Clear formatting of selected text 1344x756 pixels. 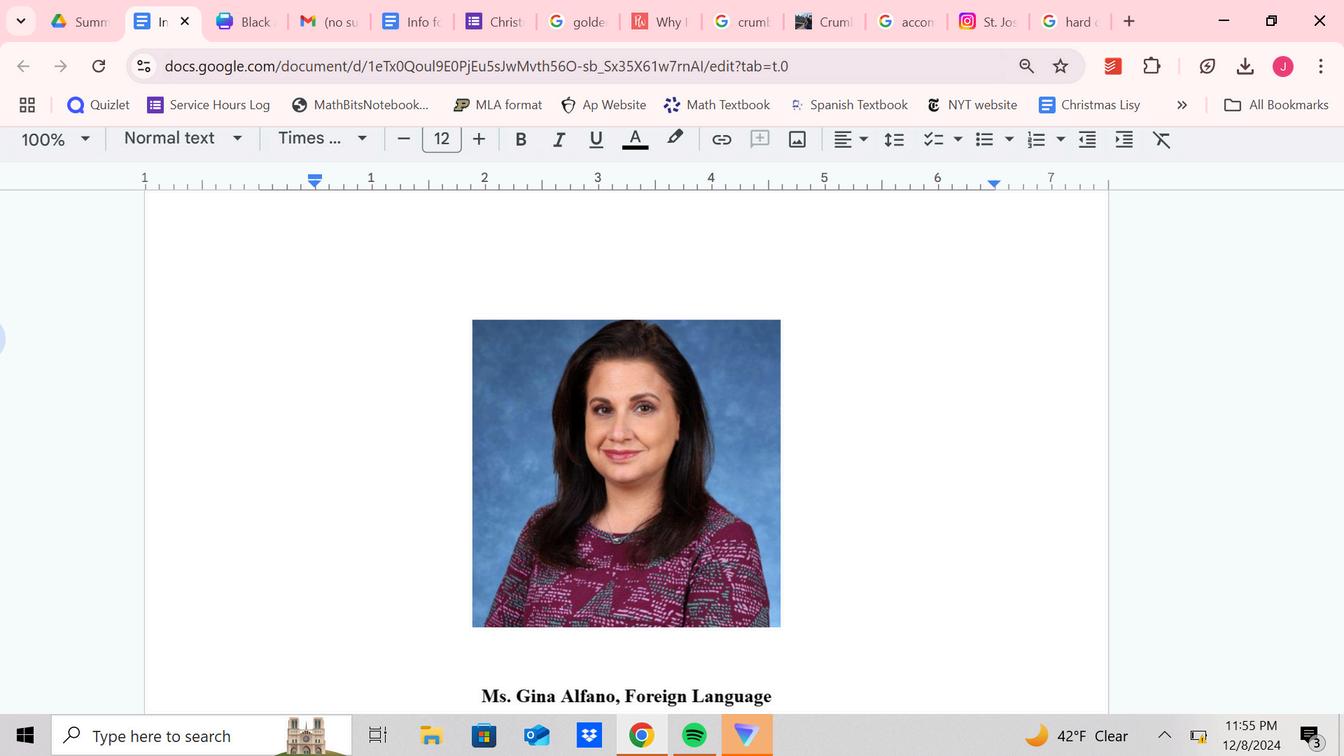click(x=1161, y=139)
